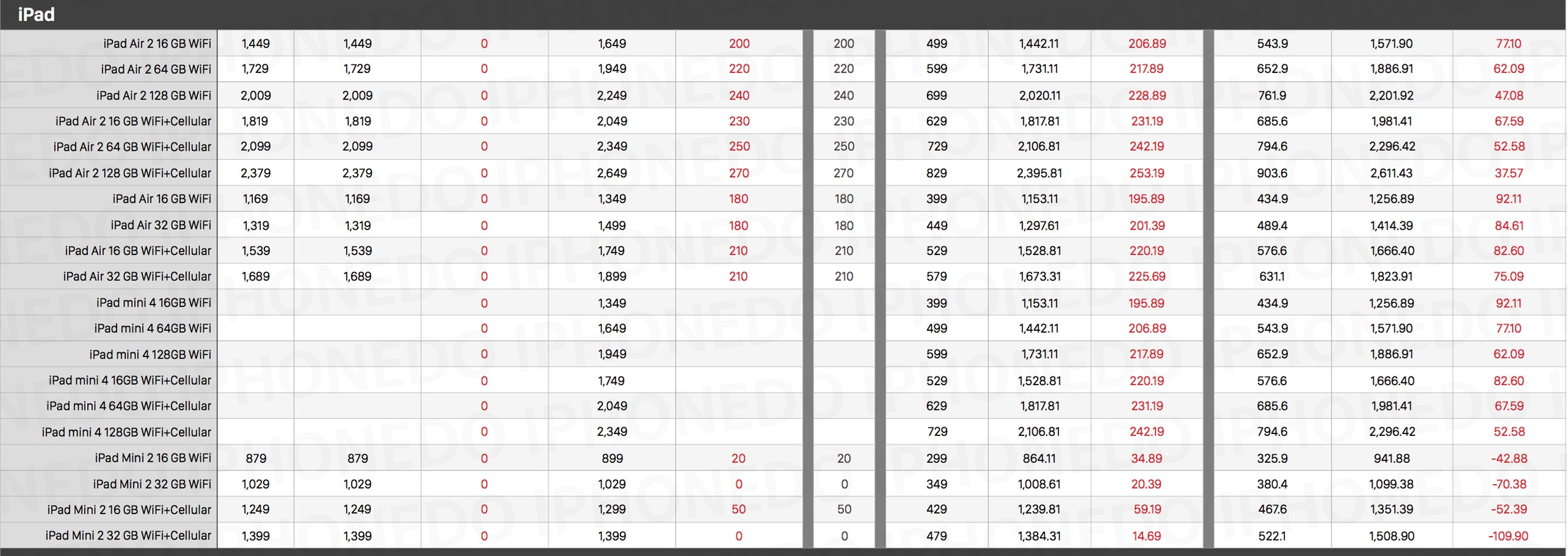This screenshot has width=1568, height=556.
Task: Select the iPad Air 2 128 GB WiFi label
Action: (154, 95)
